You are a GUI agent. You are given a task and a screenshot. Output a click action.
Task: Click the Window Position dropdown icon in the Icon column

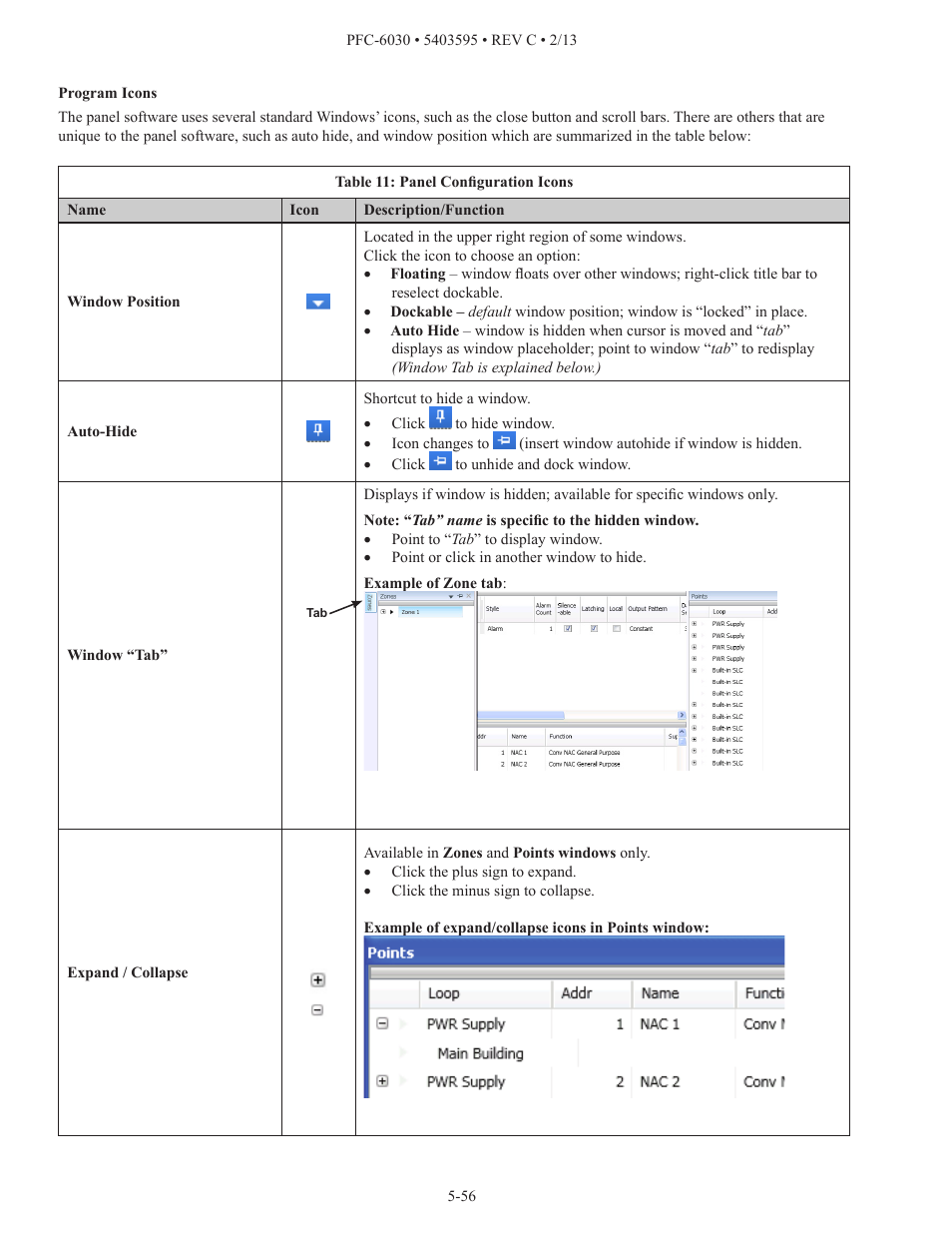[318, 302]
